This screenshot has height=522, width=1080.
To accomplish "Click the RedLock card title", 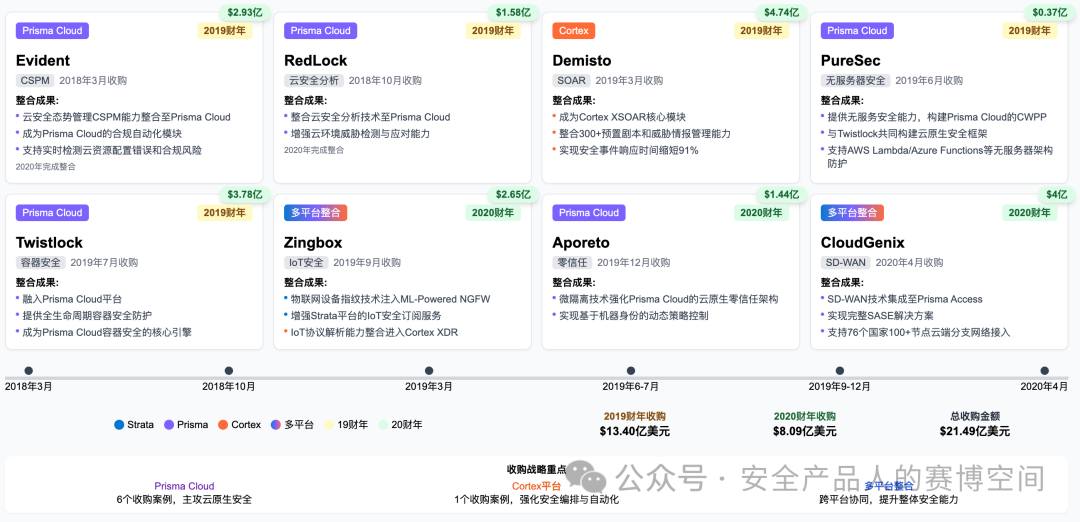I will pos(315,61).
